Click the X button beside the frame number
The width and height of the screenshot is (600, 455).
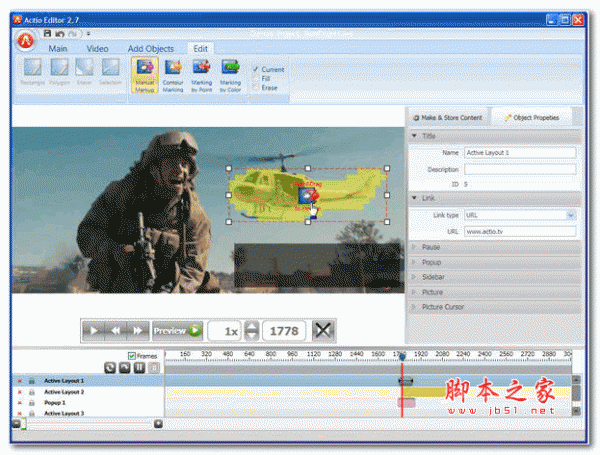[323, 330]
